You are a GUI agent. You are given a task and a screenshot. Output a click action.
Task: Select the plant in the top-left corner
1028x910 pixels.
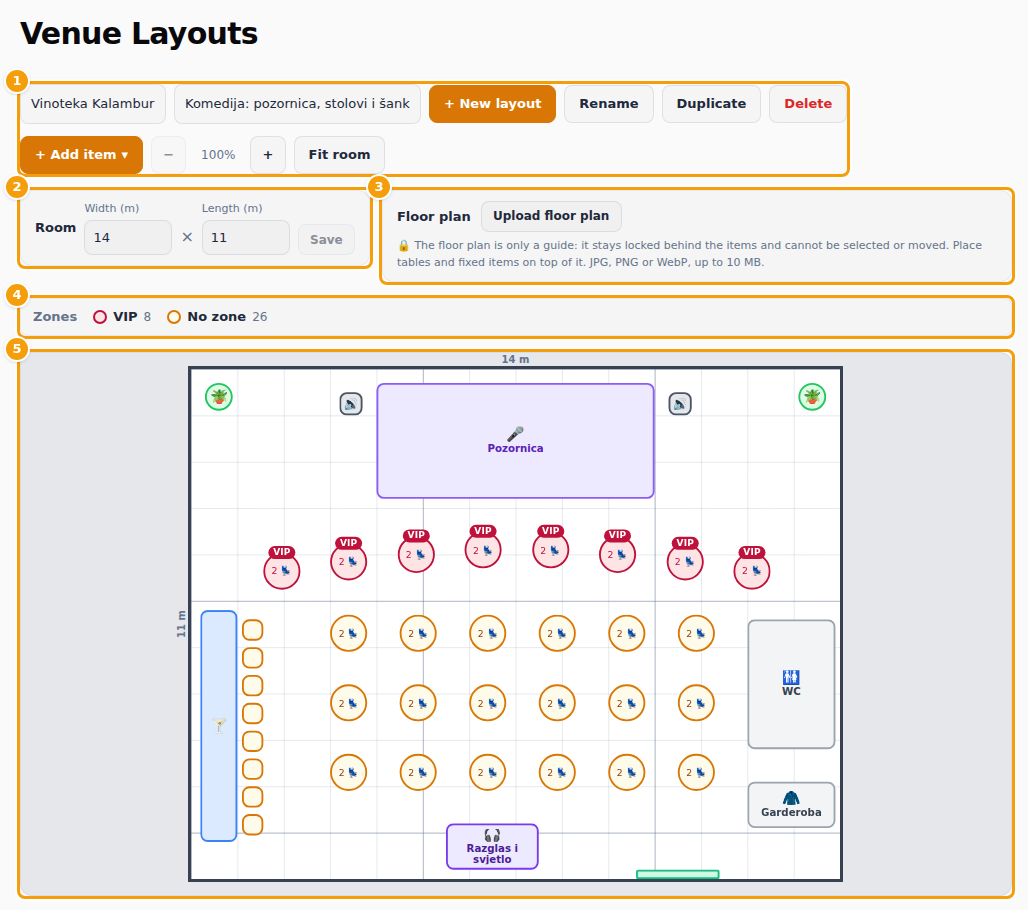tap(219, 397)
